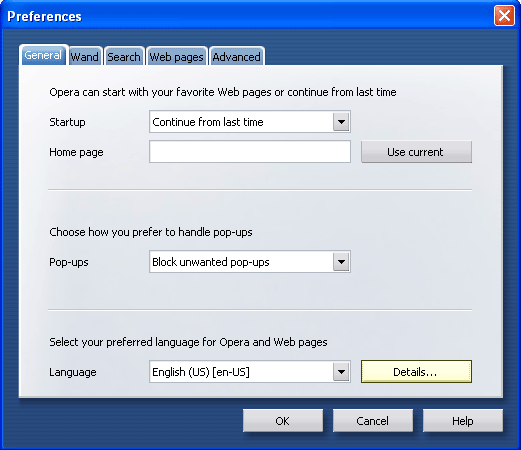Image resolution: width=521 pixels, height=450 pixels.
Task: Click the Preferences title bar text
Action: click(x=44, y=16)
